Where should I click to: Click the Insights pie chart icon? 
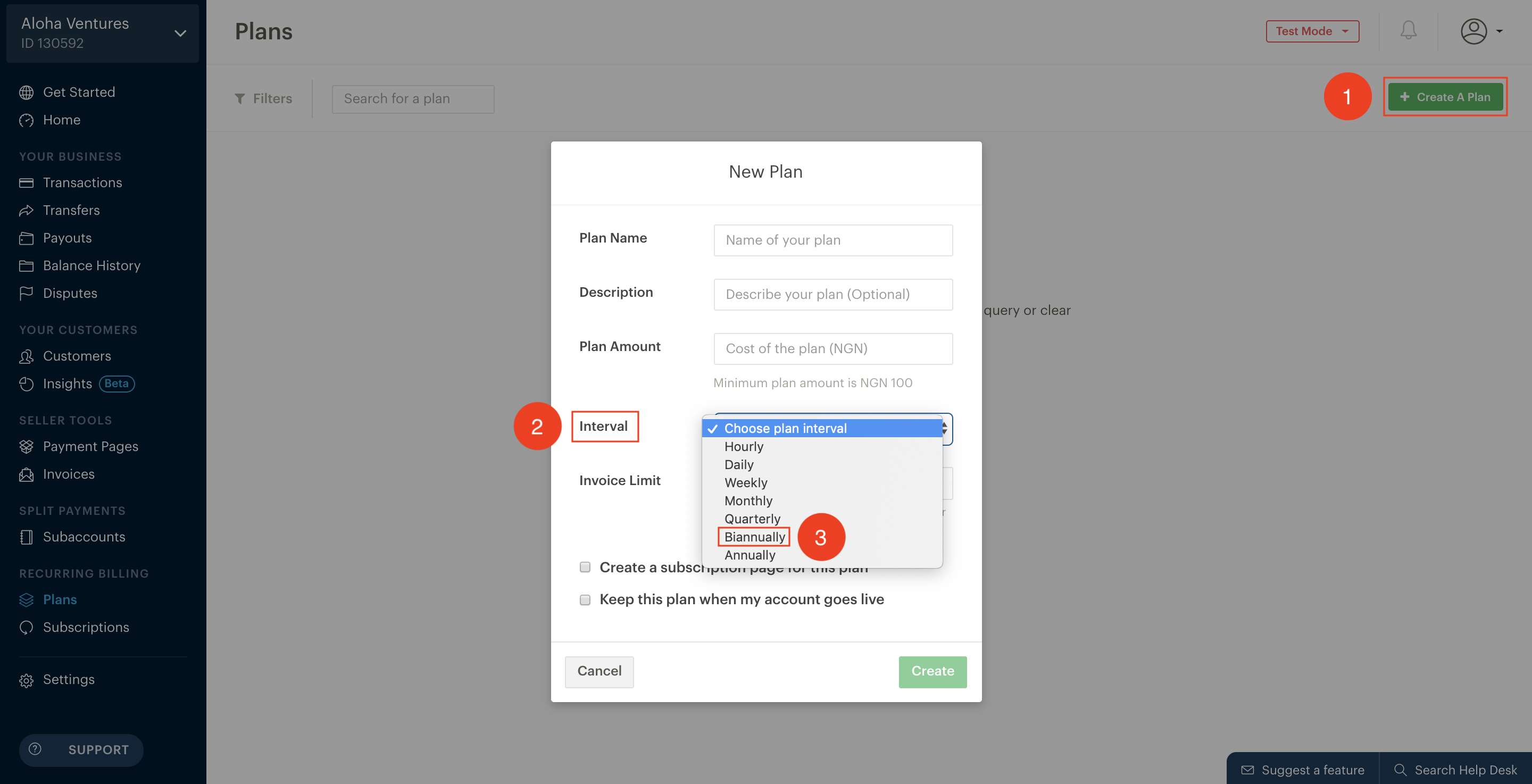[26, 383]
